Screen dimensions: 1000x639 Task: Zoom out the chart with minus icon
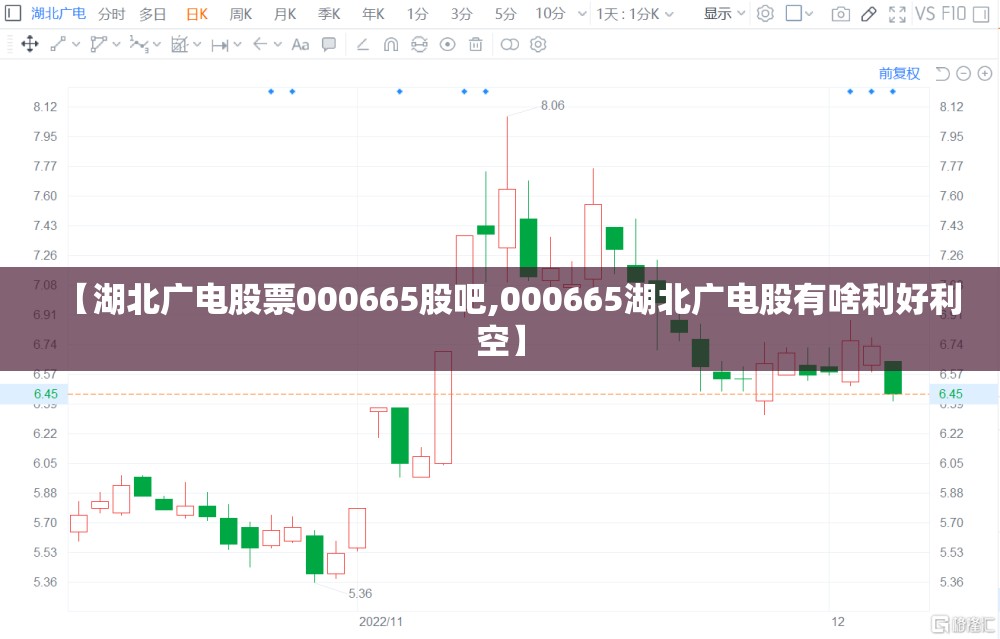pos(964,74)
